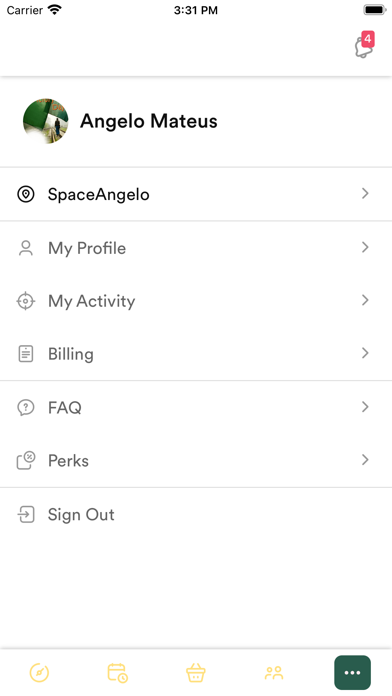Expand the Perks row chevron

365,460
